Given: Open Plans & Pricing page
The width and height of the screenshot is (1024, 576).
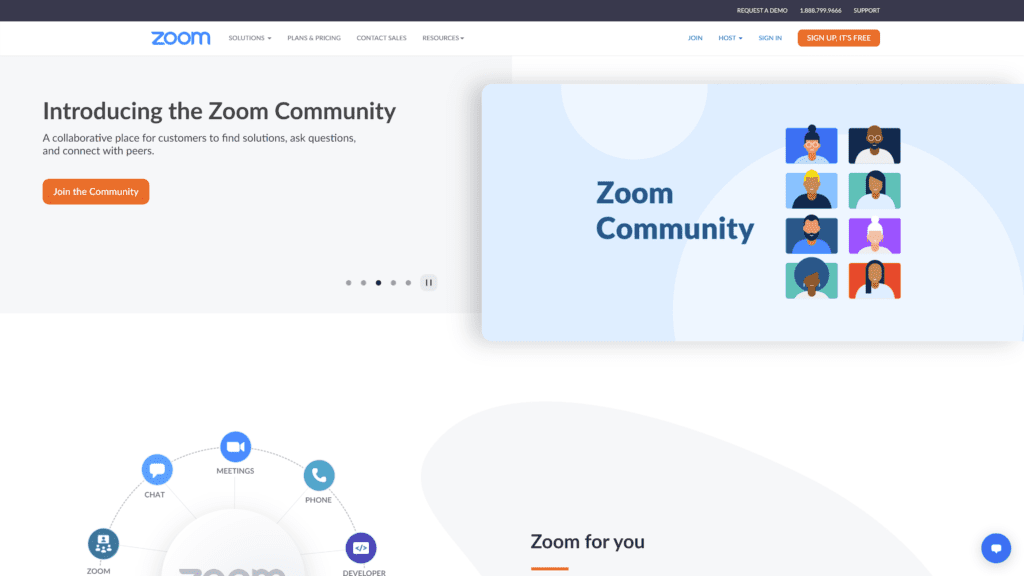Looking at the screenshot, I should [x=314, y=38].
